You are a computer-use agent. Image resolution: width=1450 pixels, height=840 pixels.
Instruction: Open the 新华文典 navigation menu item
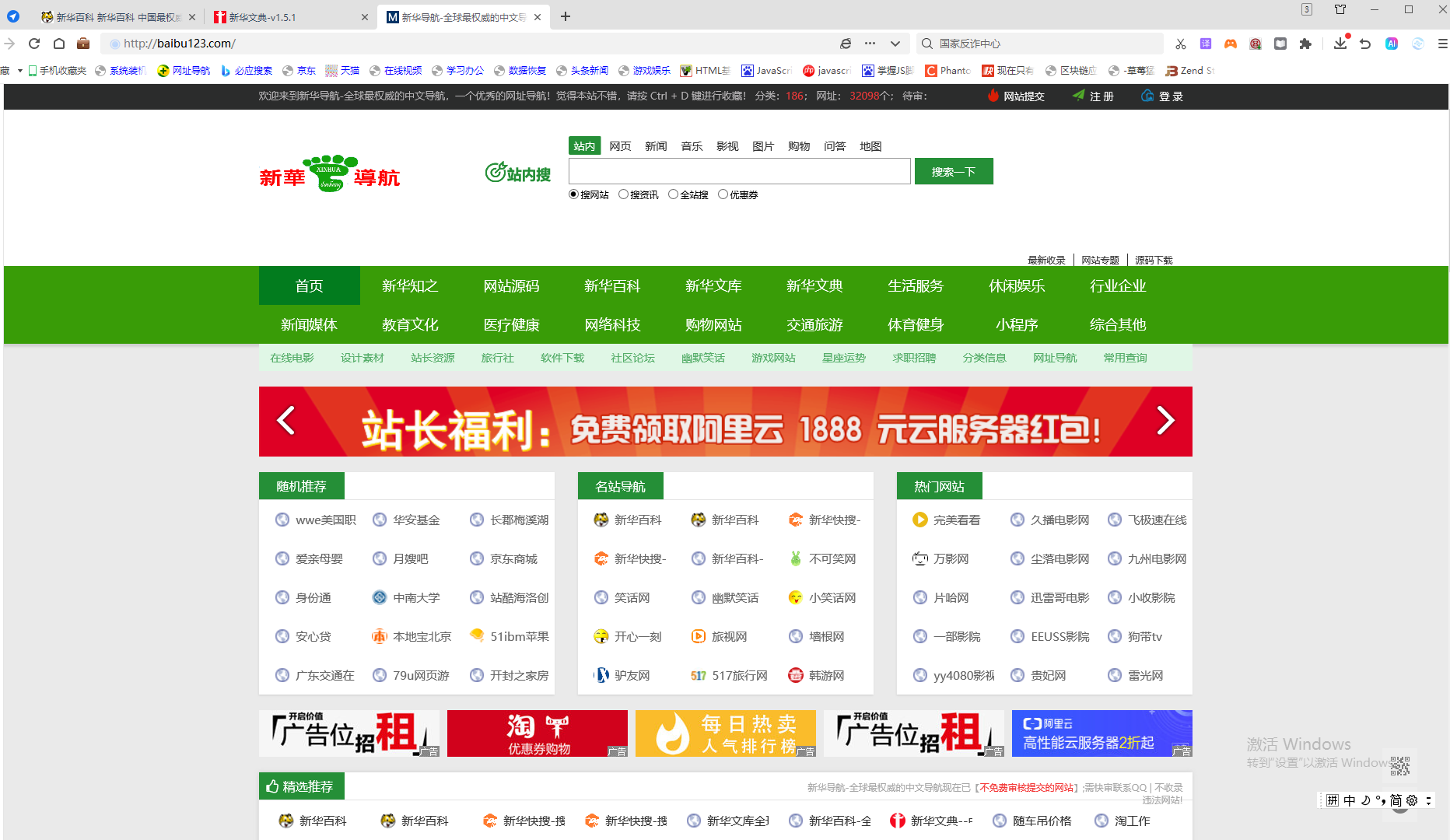(814, 285)
